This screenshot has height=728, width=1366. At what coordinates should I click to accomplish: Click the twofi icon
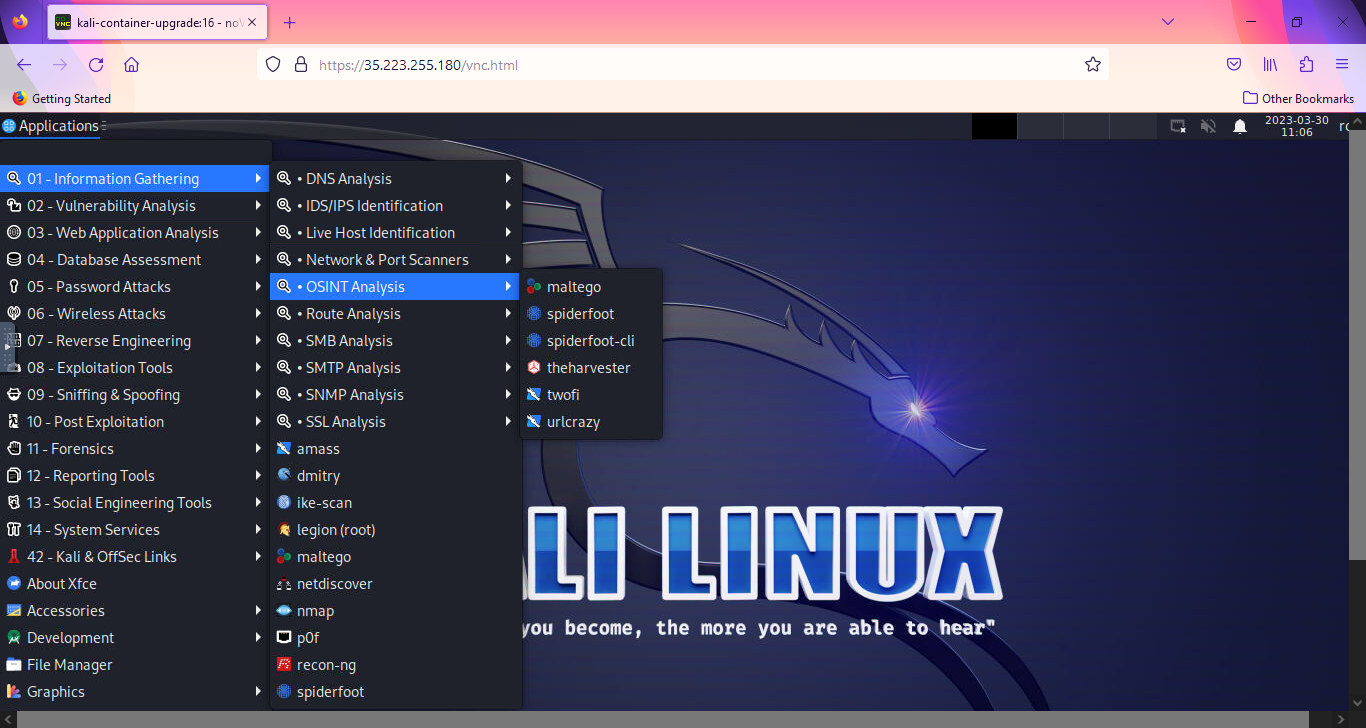point(534,395)
